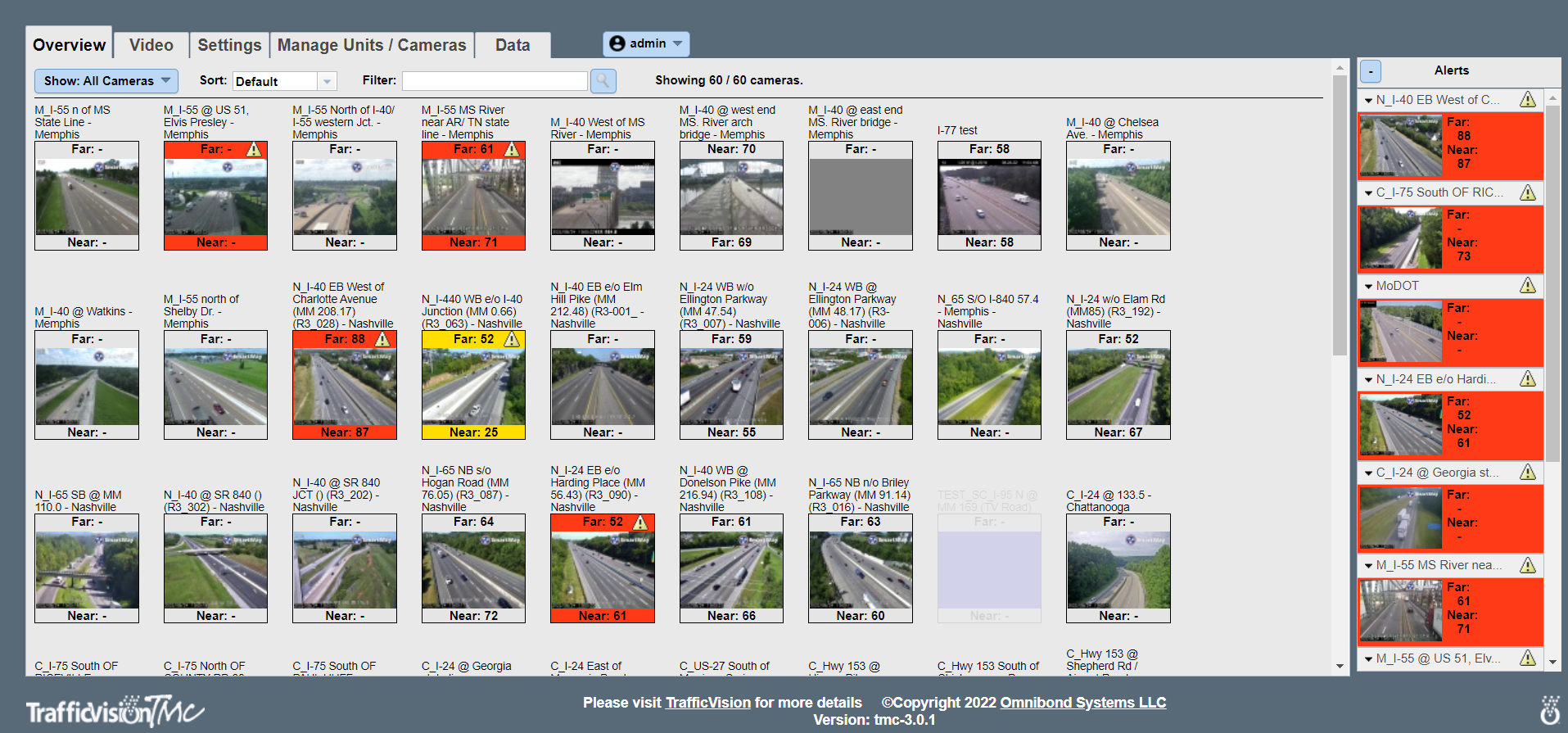Open the I-77 test camera thumbnail
The width and height of the screenshot is (1568, 733).
pyautogui.click(x=989, y=196)
